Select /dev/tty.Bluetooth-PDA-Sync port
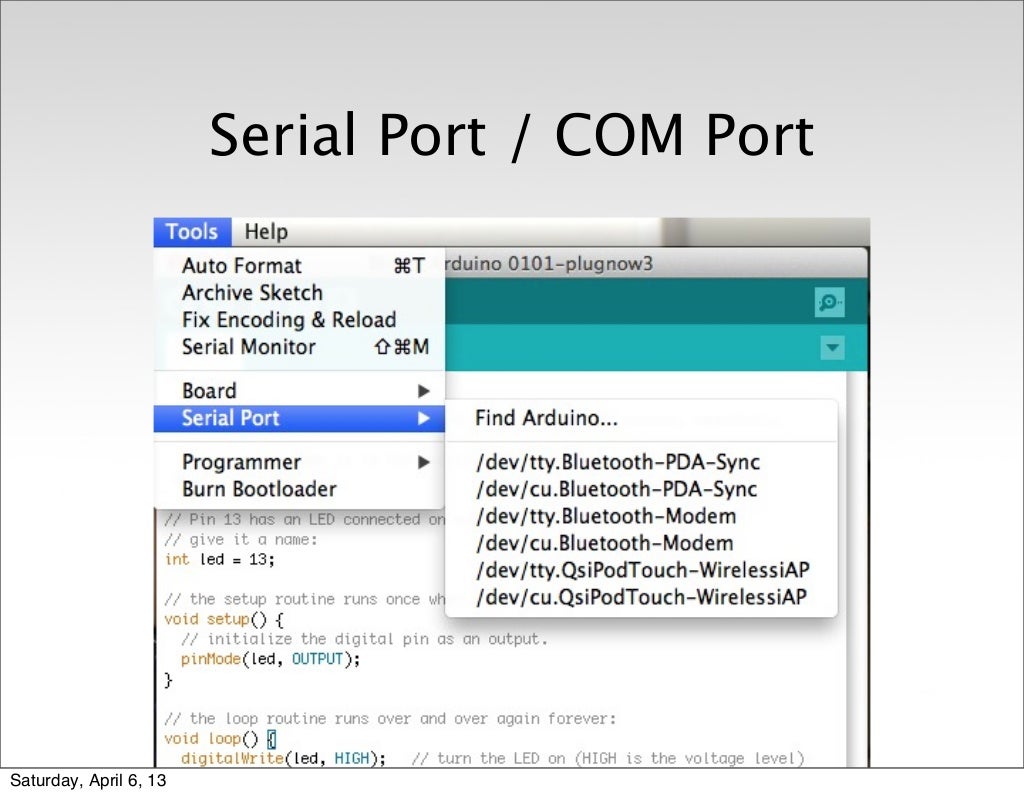1024x797 pixels. (641, 462)
